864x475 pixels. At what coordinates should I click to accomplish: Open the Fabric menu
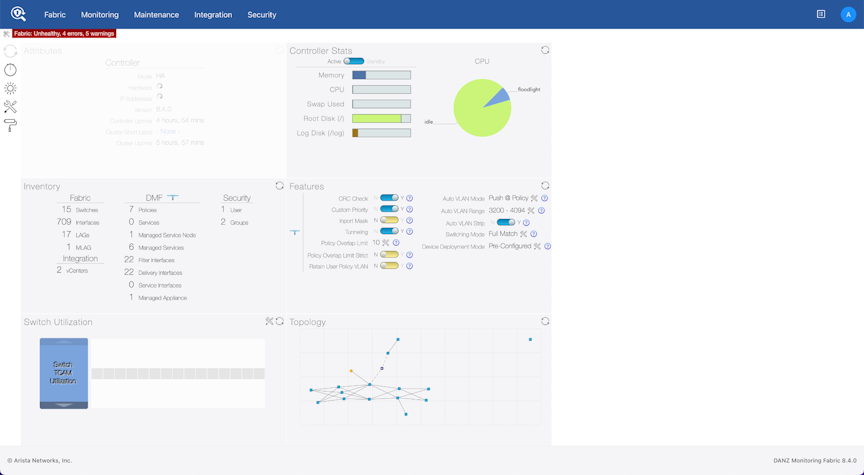click(x=55, y=15)
